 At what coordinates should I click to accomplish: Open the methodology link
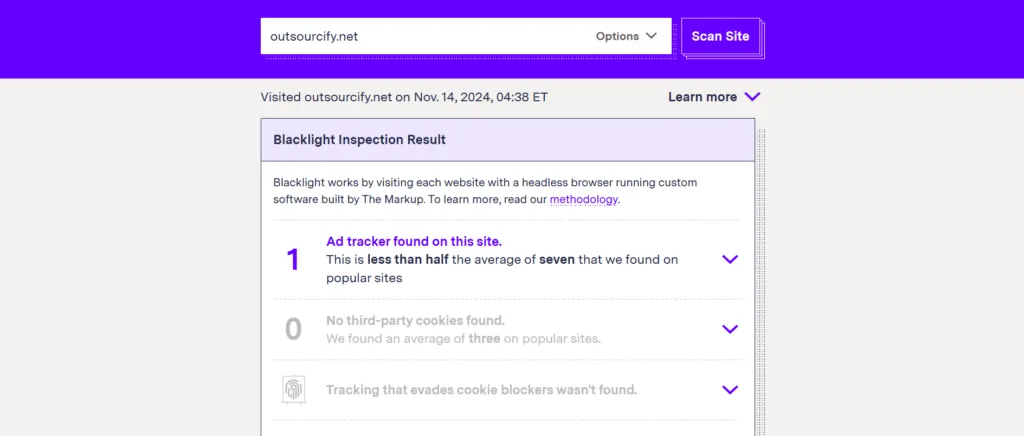pos(583,200)
